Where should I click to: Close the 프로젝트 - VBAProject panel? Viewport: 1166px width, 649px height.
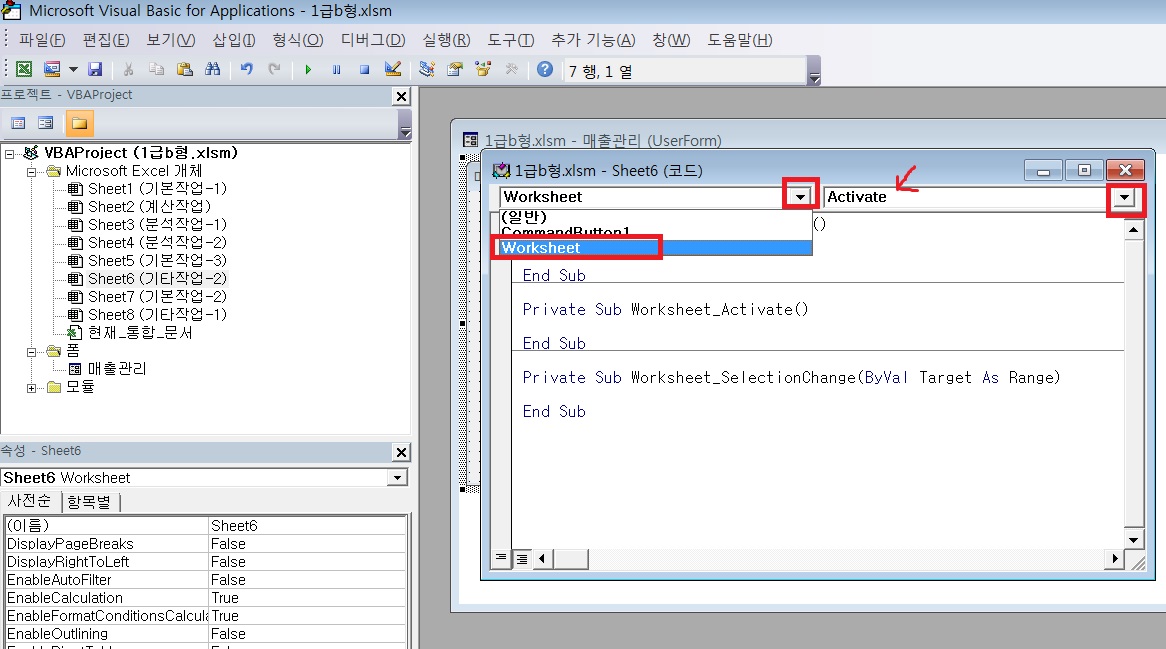(401, 96)
